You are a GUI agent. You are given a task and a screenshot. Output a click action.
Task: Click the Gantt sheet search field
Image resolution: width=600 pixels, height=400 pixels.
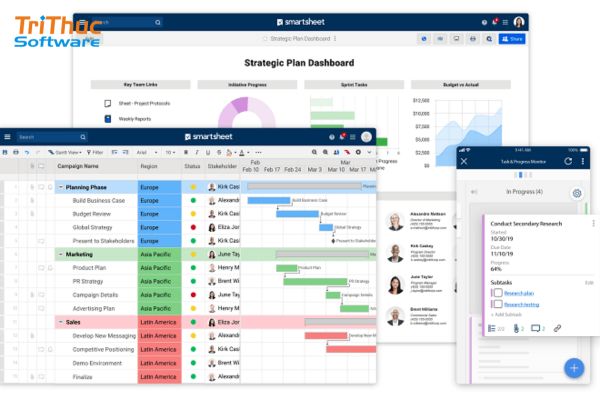coord(52,137)
